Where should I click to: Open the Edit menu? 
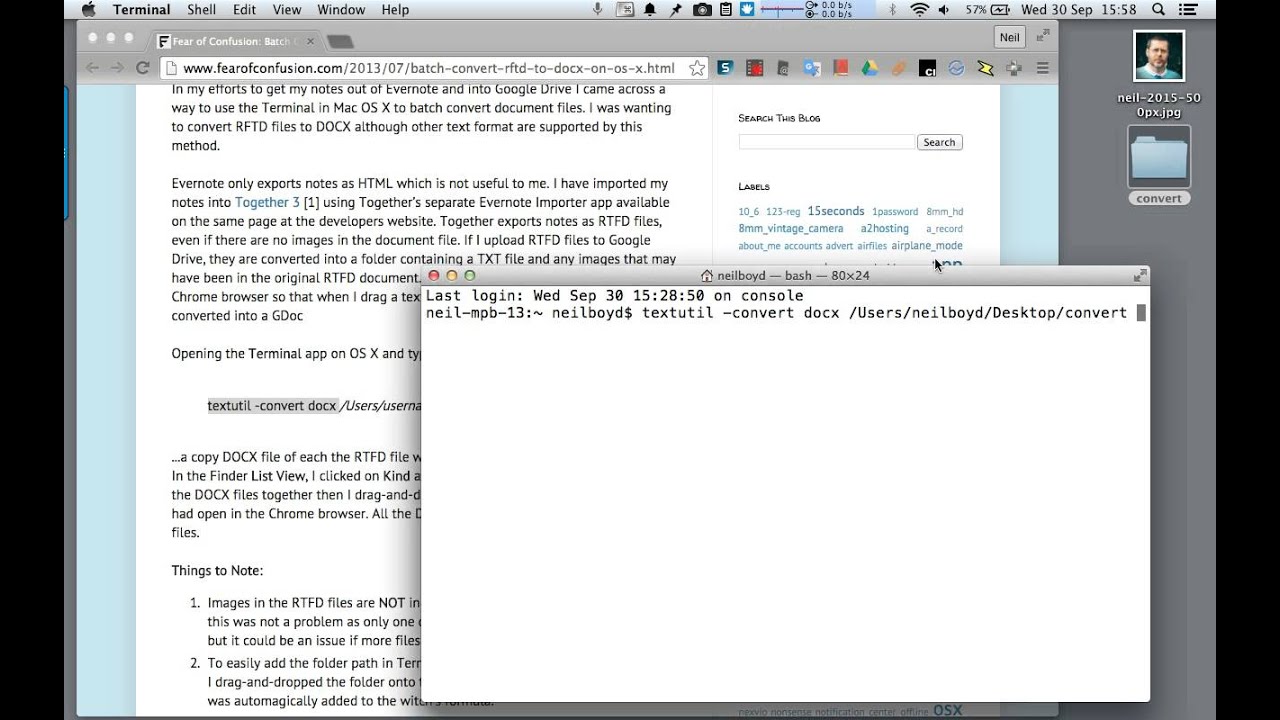pyautogui.click(x=244, y=10)
